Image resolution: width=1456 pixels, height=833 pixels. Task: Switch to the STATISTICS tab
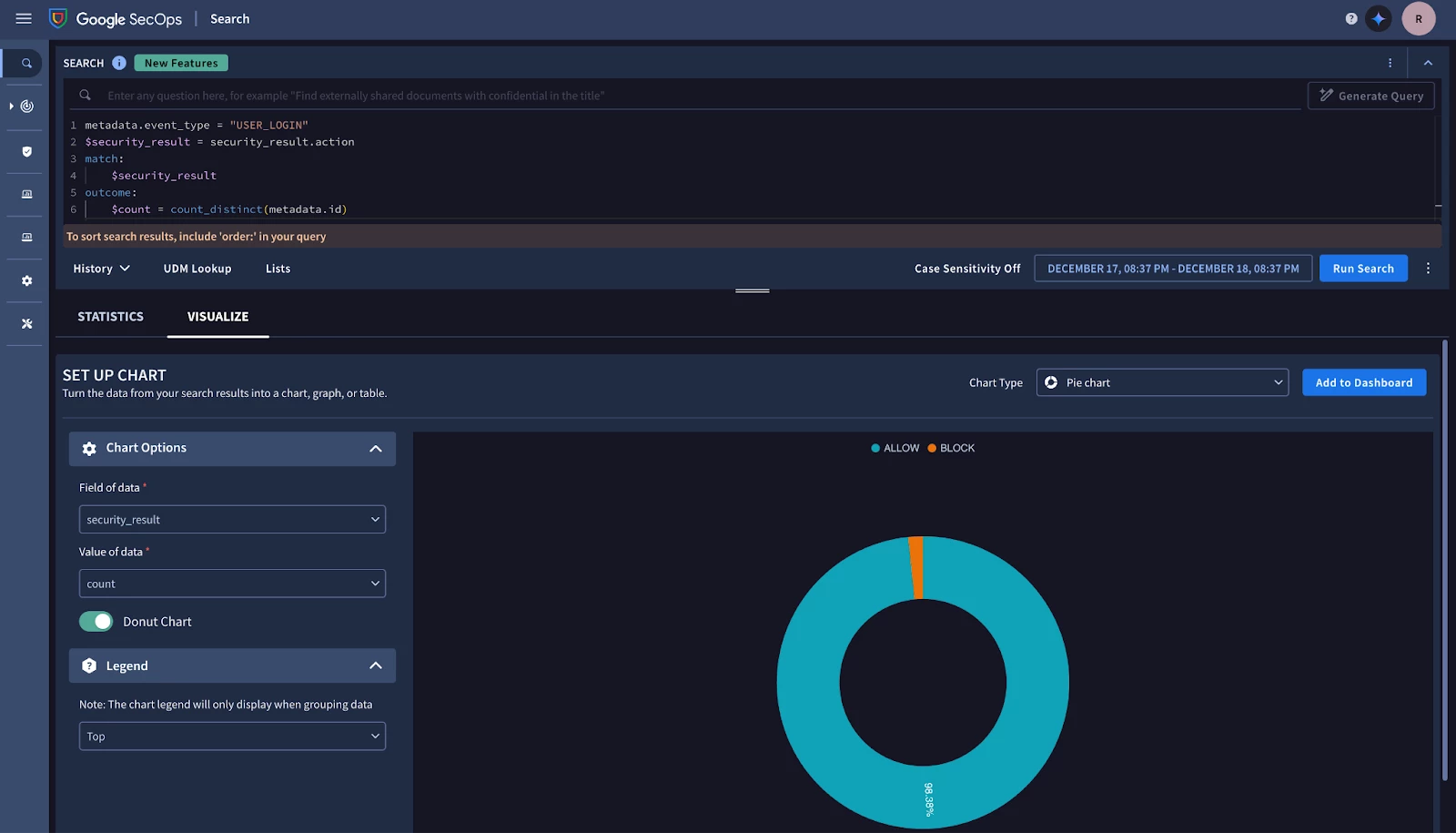coord(110,317)
